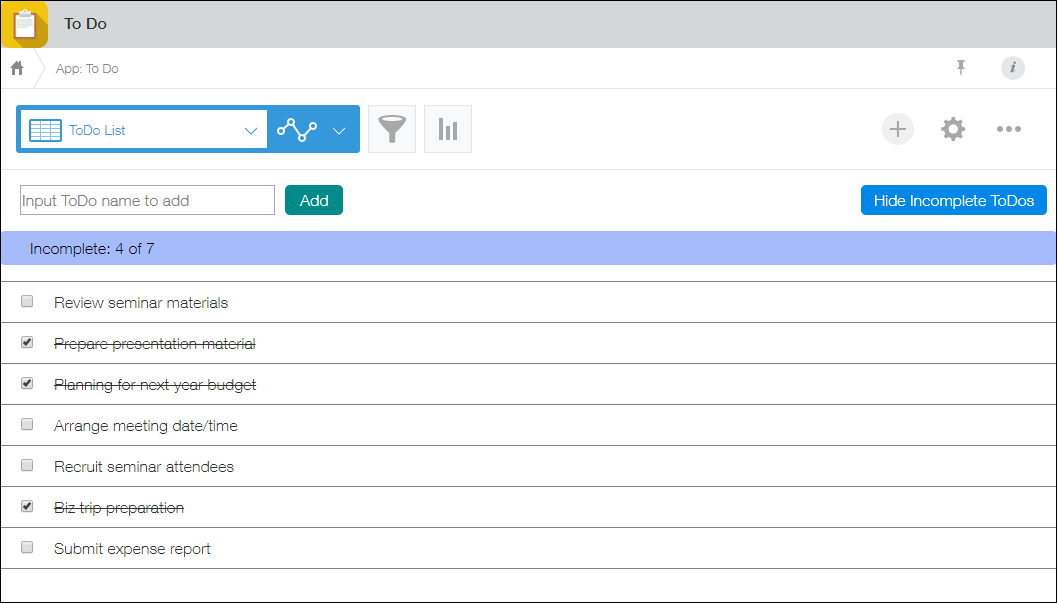The width and height of the screenshot is (1057, 603).
Task: Uncheck the Biz trip preparation checkbox
Action: (26, 506)
